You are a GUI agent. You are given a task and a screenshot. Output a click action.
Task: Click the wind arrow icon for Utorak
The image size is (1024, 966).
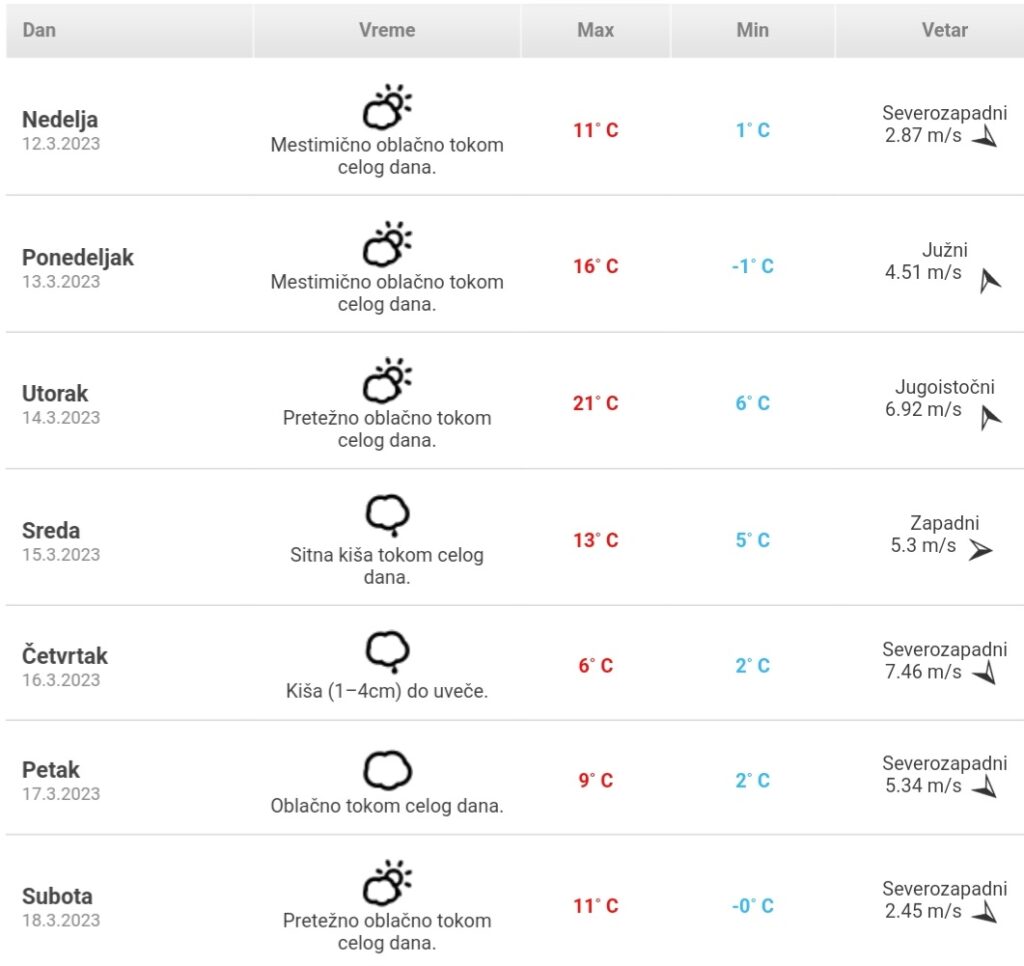click(x=989, y=418)
